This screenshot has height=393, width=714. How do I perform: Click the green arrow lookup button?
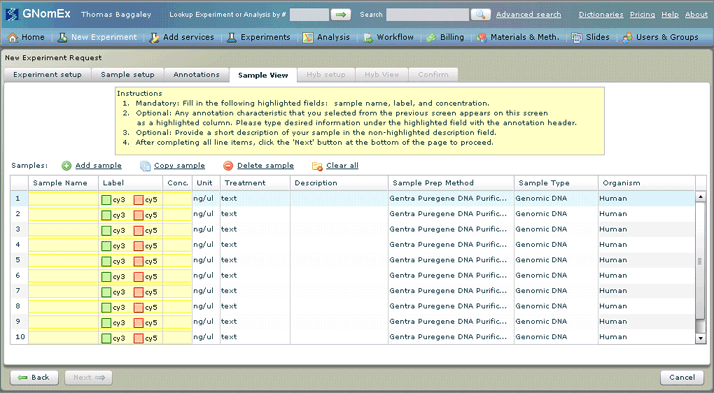341,15
